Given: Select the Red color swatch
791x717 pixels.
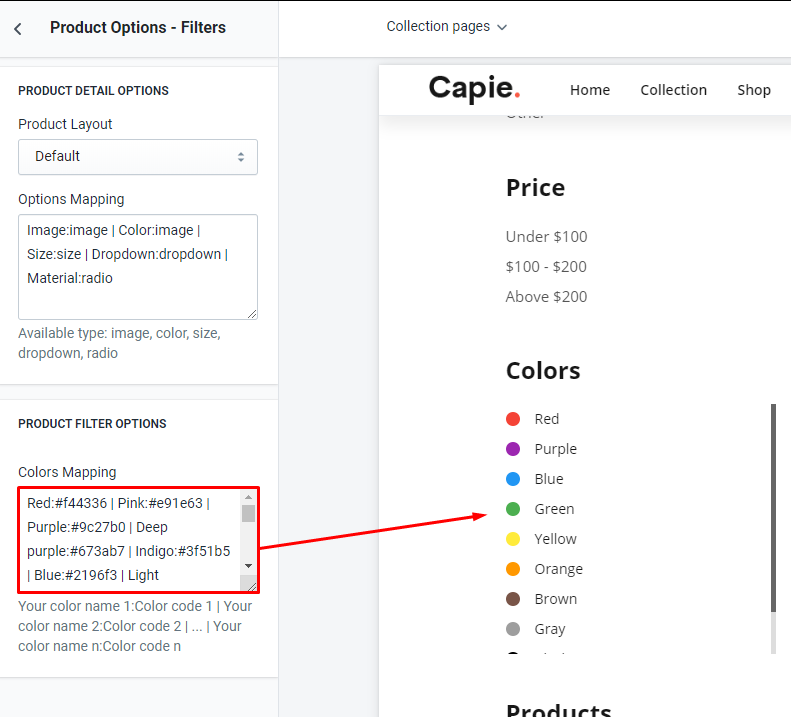Looking at the screenshot, I should click(x=513, y=419).
